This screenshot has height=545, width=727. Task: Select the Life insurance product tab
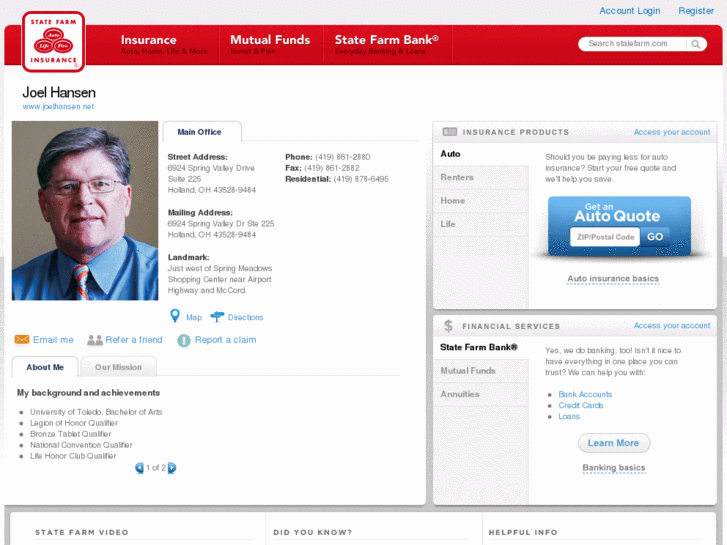(x=481, y=224)
